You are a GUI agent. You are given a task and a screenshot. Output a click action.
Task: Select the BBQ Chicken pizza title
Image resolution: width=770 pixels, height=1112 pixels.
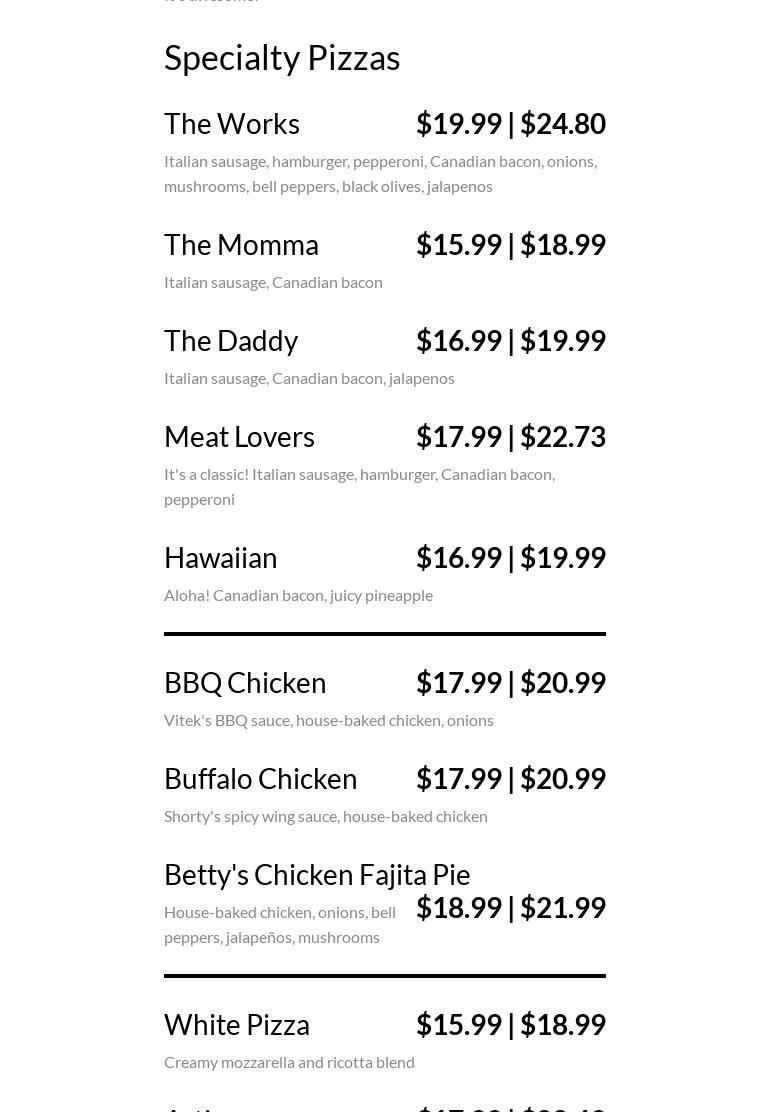click(x=245, y=683)
